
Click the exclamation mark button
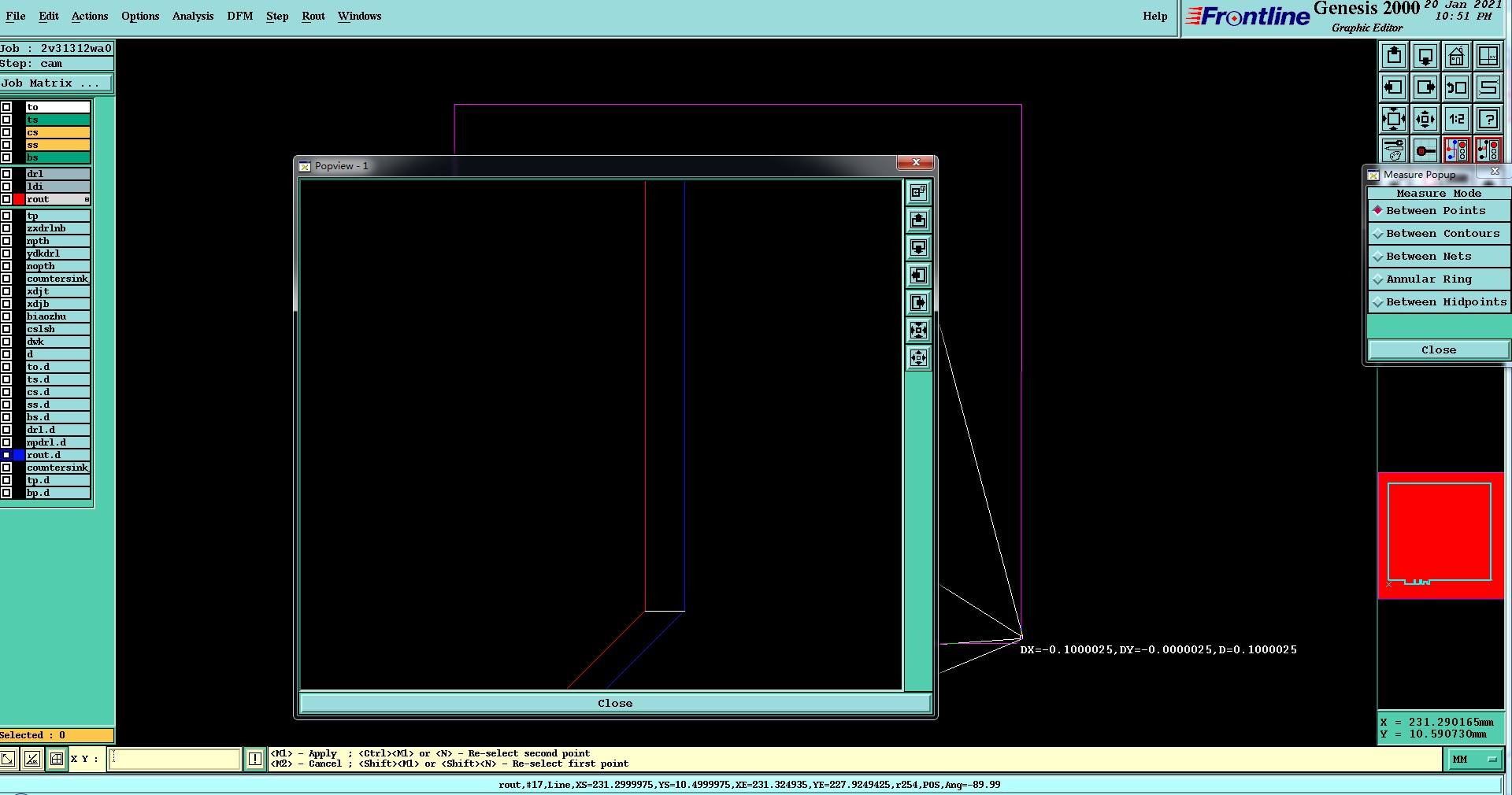coord(255,759)
